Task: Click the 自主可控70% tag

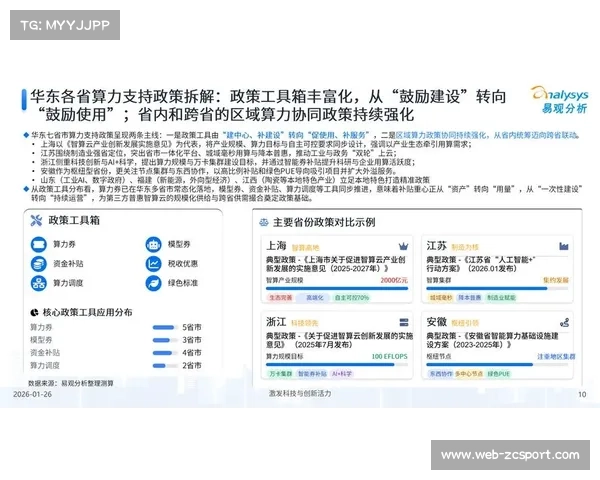Action: [x=351, y=297]
